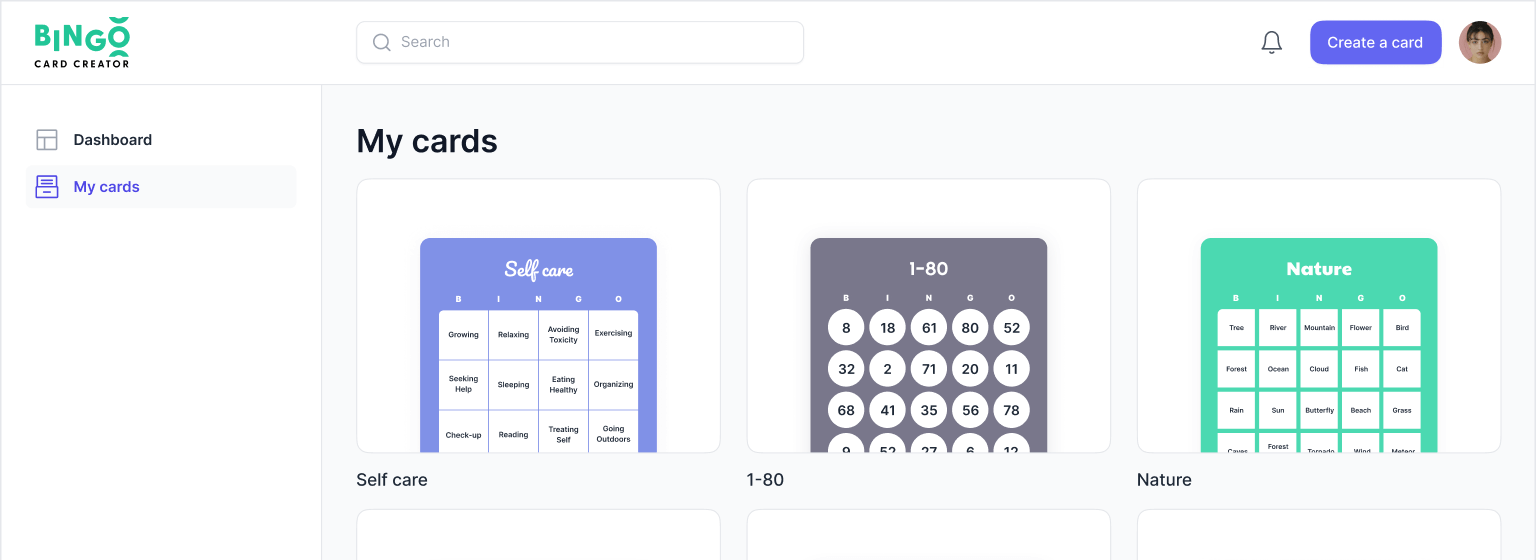Click the 1-80 card title
Image resolution: width=1536 pixels, height=560 pixels.
pyautogui.click(x=765, y=480)
